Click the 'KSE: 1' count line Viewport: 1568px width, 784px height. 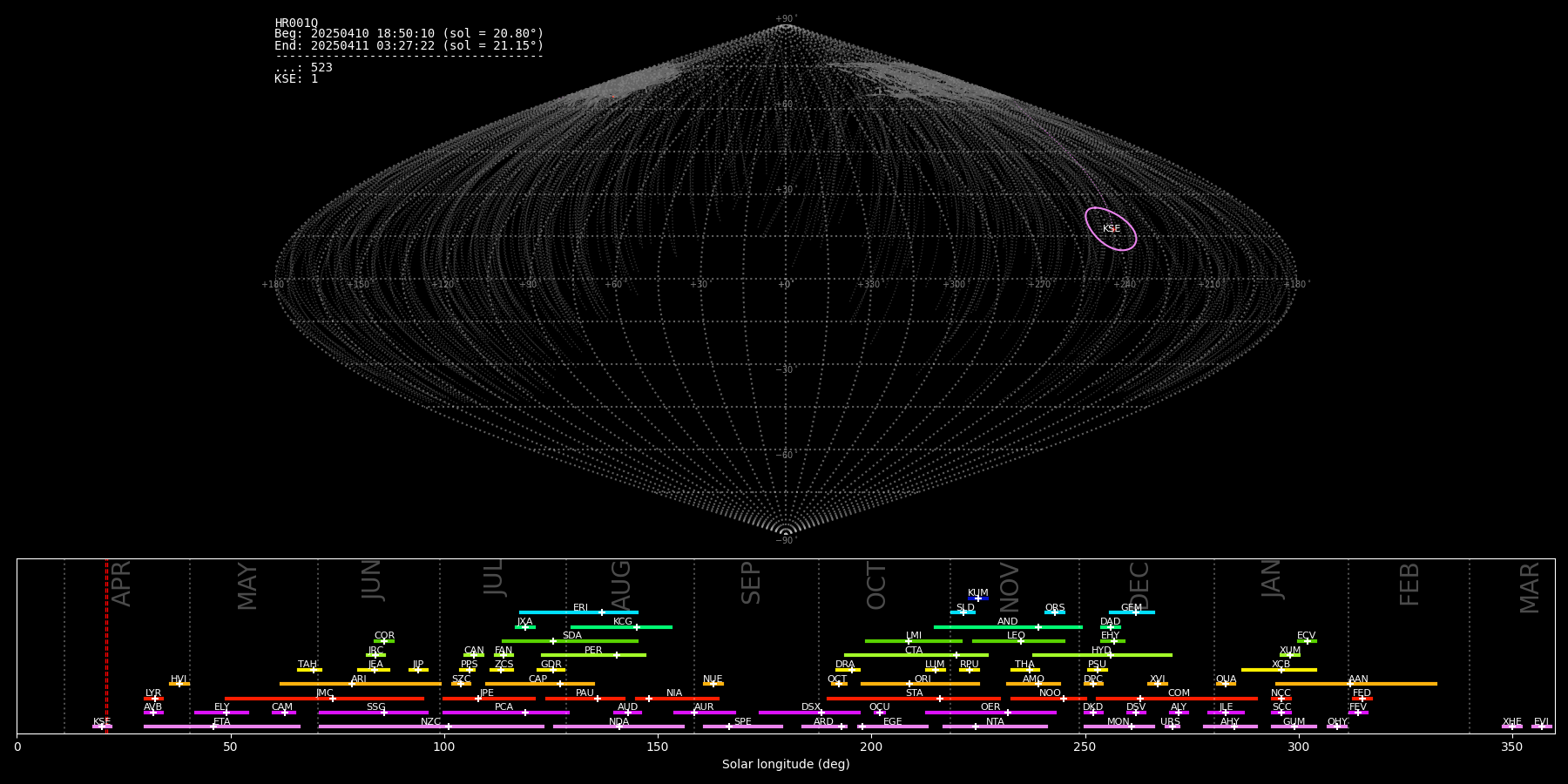click(296, 78)
